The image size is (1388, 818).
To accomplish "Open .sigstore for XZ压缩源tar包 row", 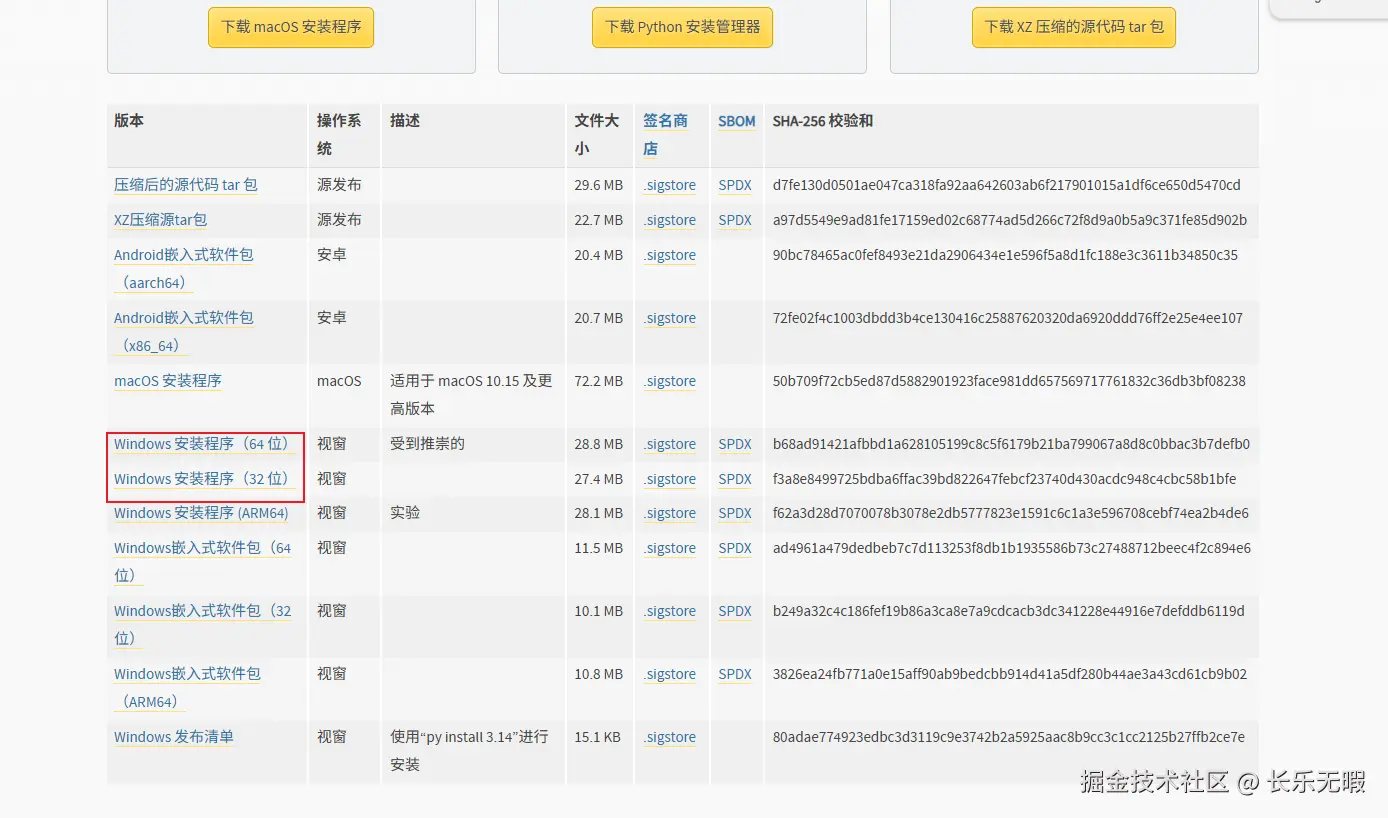I will pos(669,220).
